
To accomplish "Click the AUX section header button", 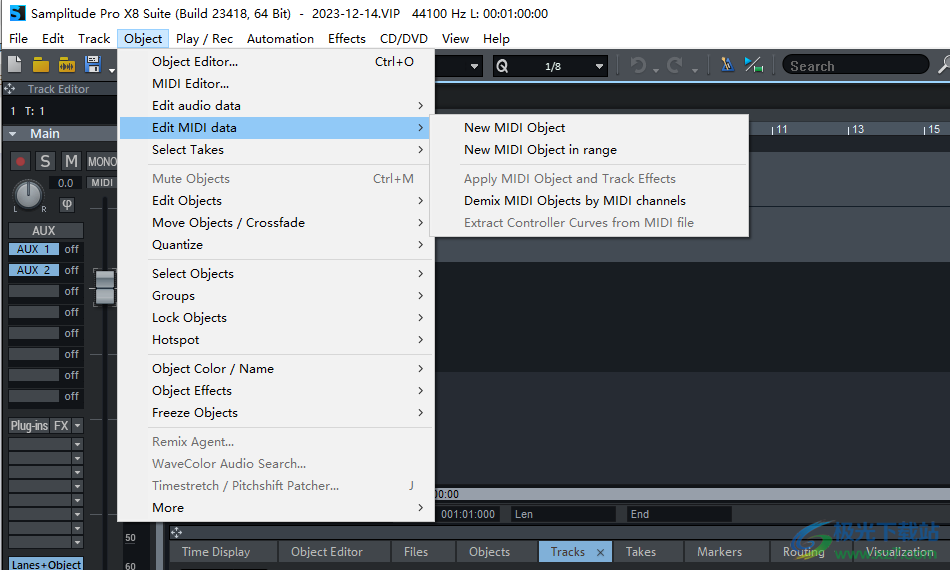I will (45, 231).
